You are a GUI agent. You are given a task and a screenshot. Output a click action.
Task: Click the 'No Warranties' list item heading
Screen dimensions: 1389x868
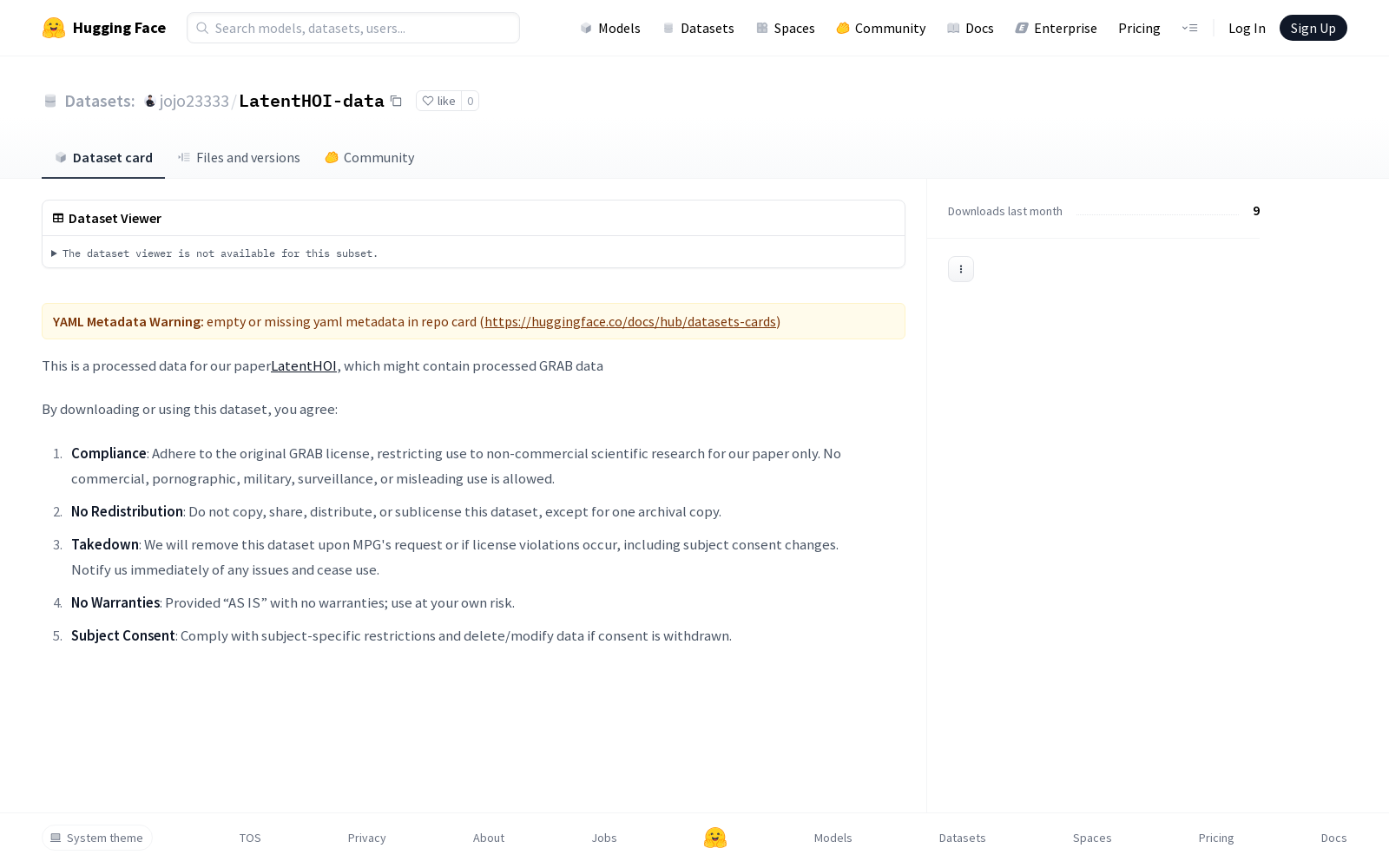pos(115,602)
